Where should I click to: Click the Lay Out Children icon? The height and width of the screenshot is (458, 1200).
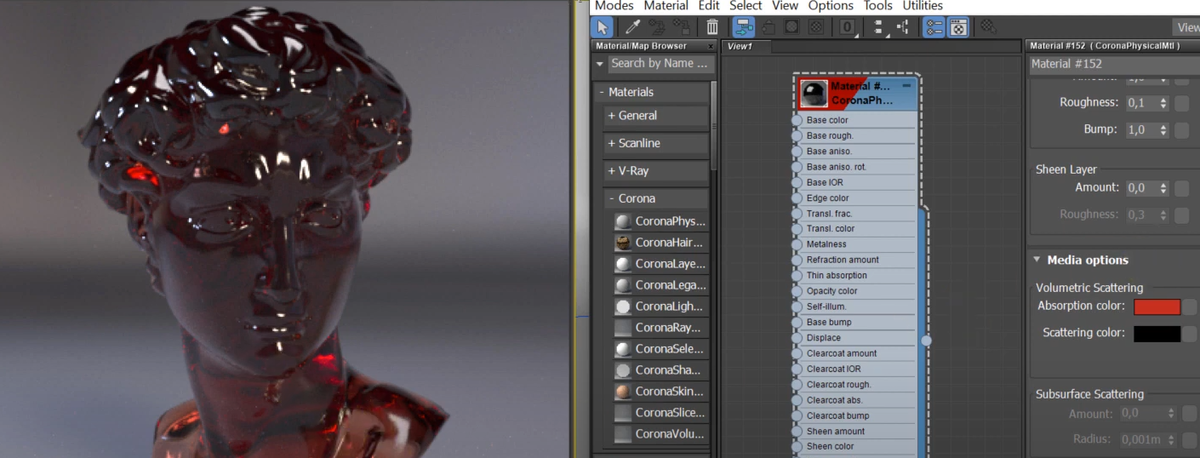tap(902, 27)
